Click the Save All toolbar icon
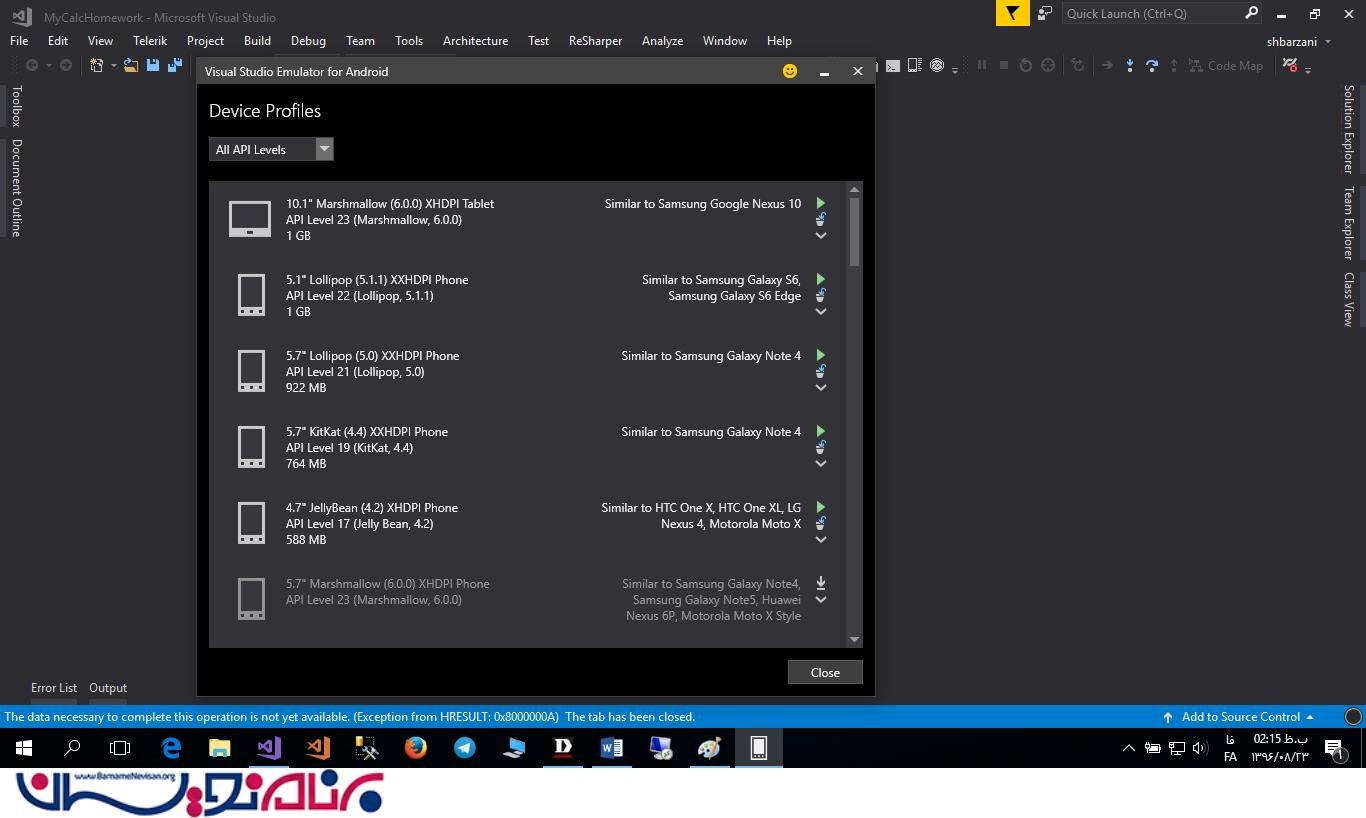Viewport: 1366px width, 818px height. (175, 66)
